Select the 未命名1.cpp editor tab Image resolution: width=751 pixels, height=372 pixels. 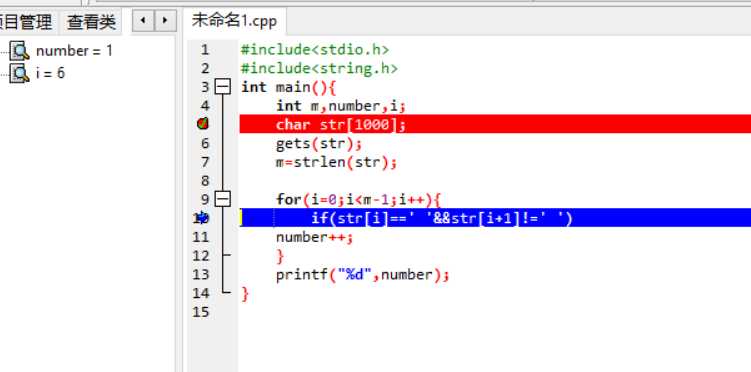click(235, 21)
